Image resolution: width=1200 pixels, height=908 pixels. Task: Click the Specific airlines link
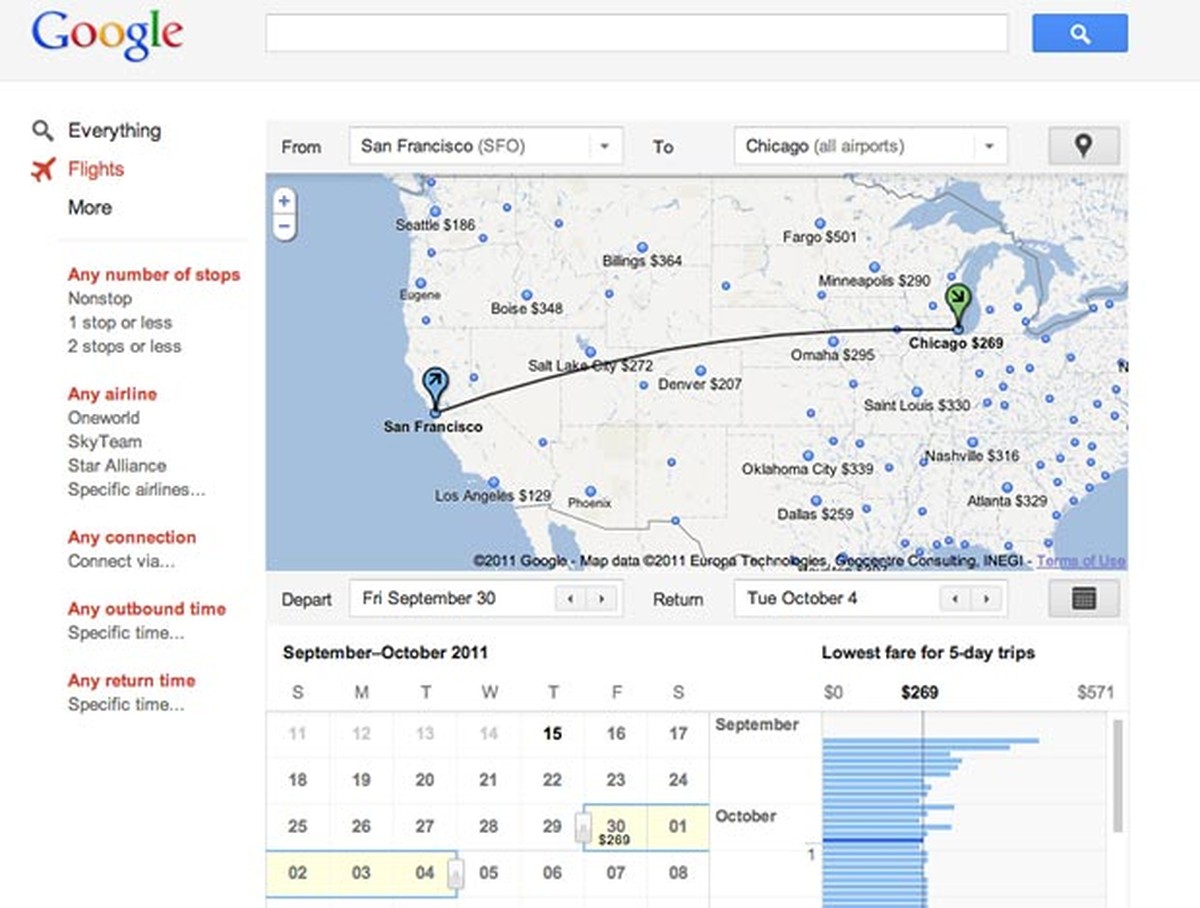(x=136, y=489)
